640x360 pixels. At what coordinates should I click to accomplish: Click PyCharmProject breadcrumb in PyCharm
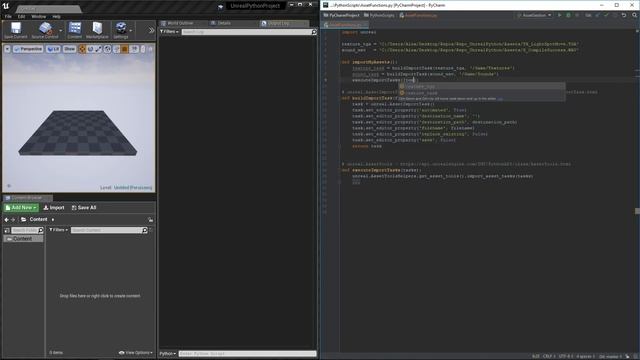[342, 15]
